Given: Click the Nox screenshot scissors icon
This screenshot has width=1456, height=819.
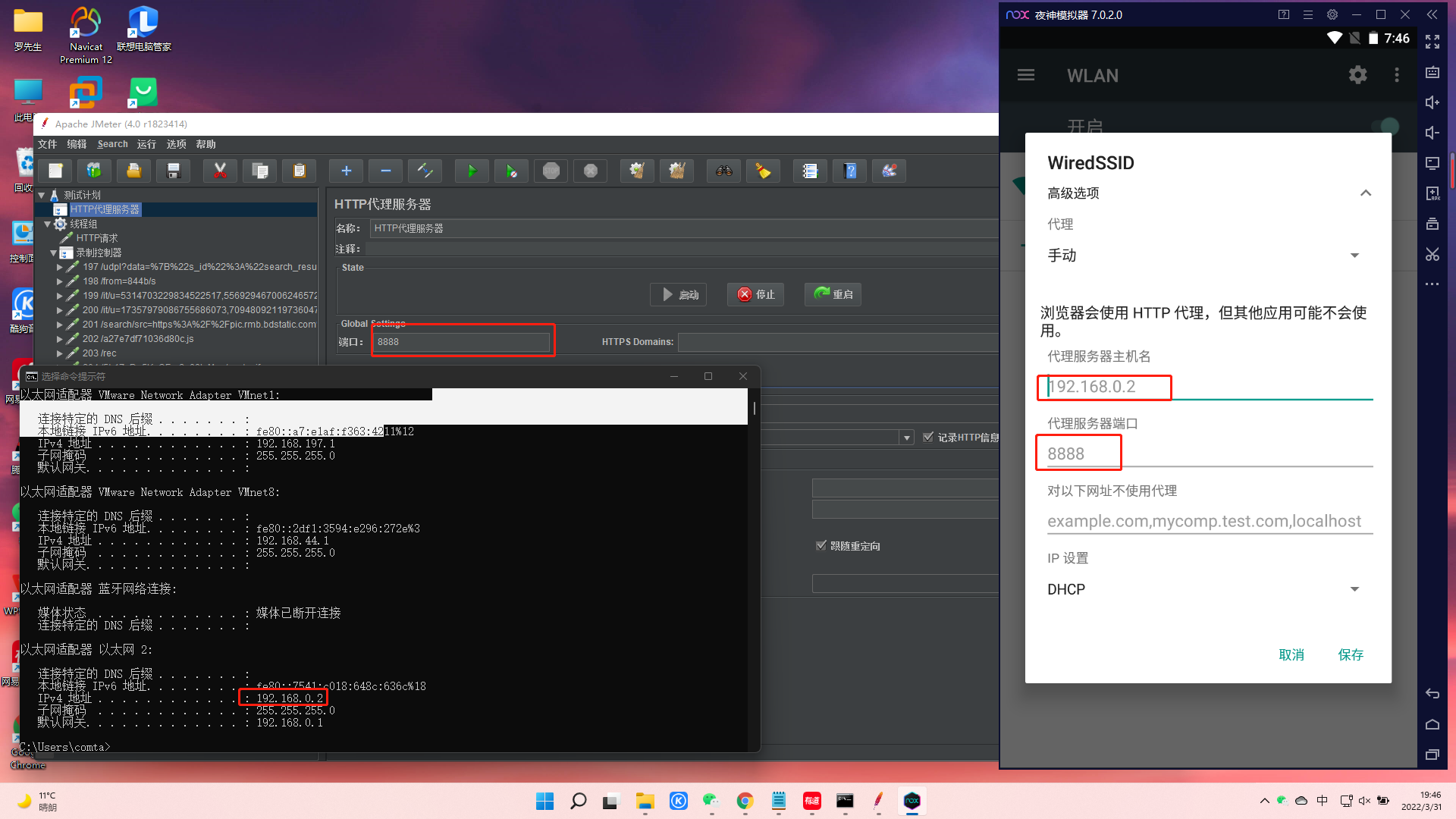Looking at the screenshot, I should (1432, 254).
